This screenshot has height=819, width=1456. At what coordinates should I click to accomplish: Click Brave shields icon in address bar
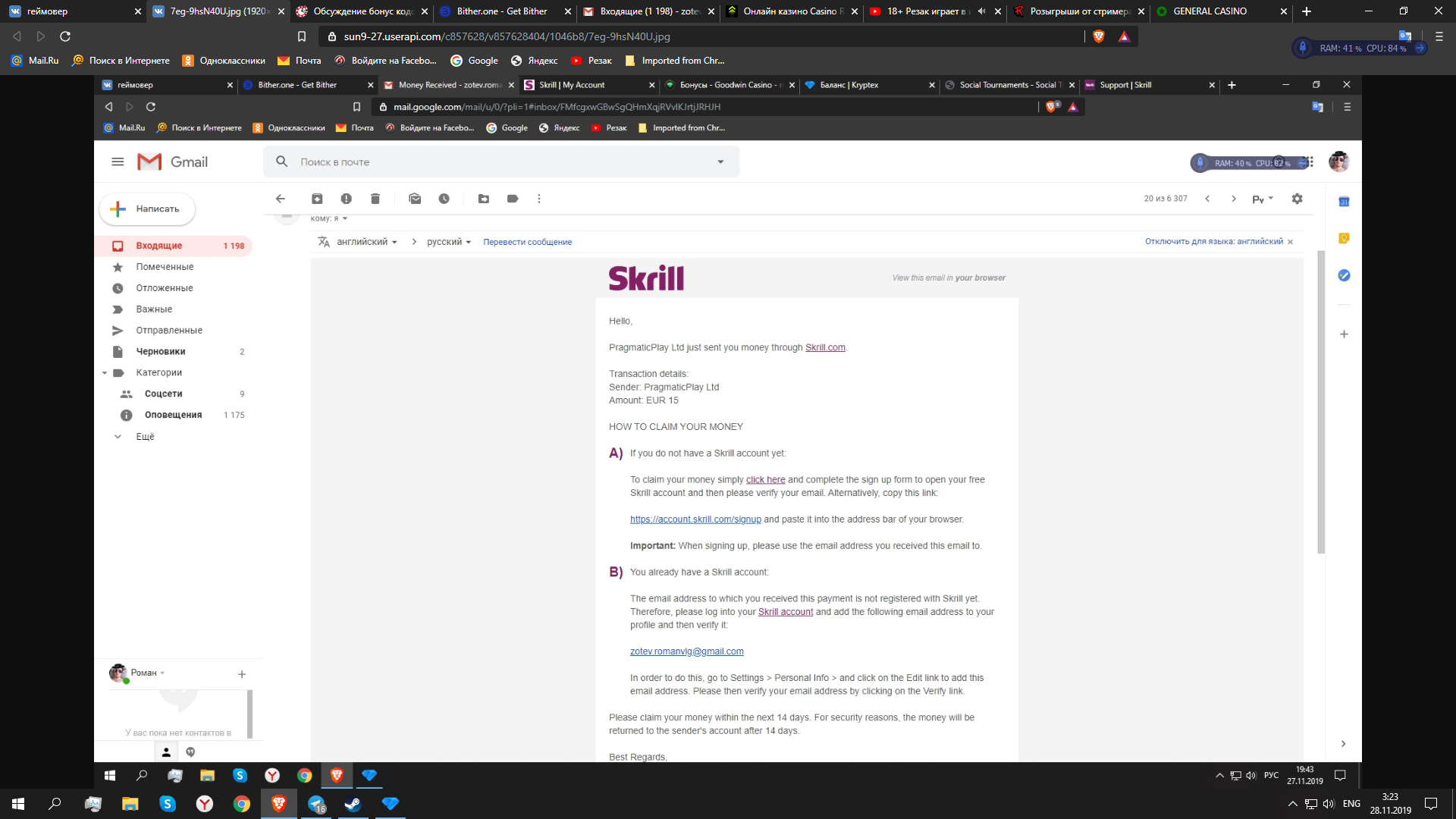[x=1098, y=36]
